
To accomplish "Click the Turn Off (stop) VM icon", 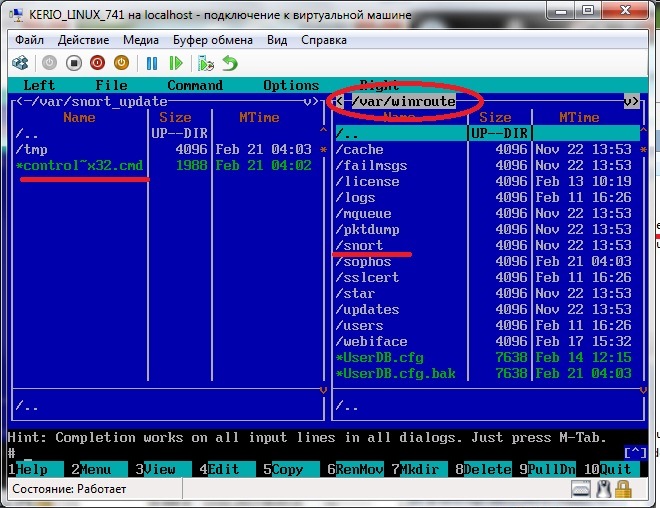I will click(x=73, y=63).
